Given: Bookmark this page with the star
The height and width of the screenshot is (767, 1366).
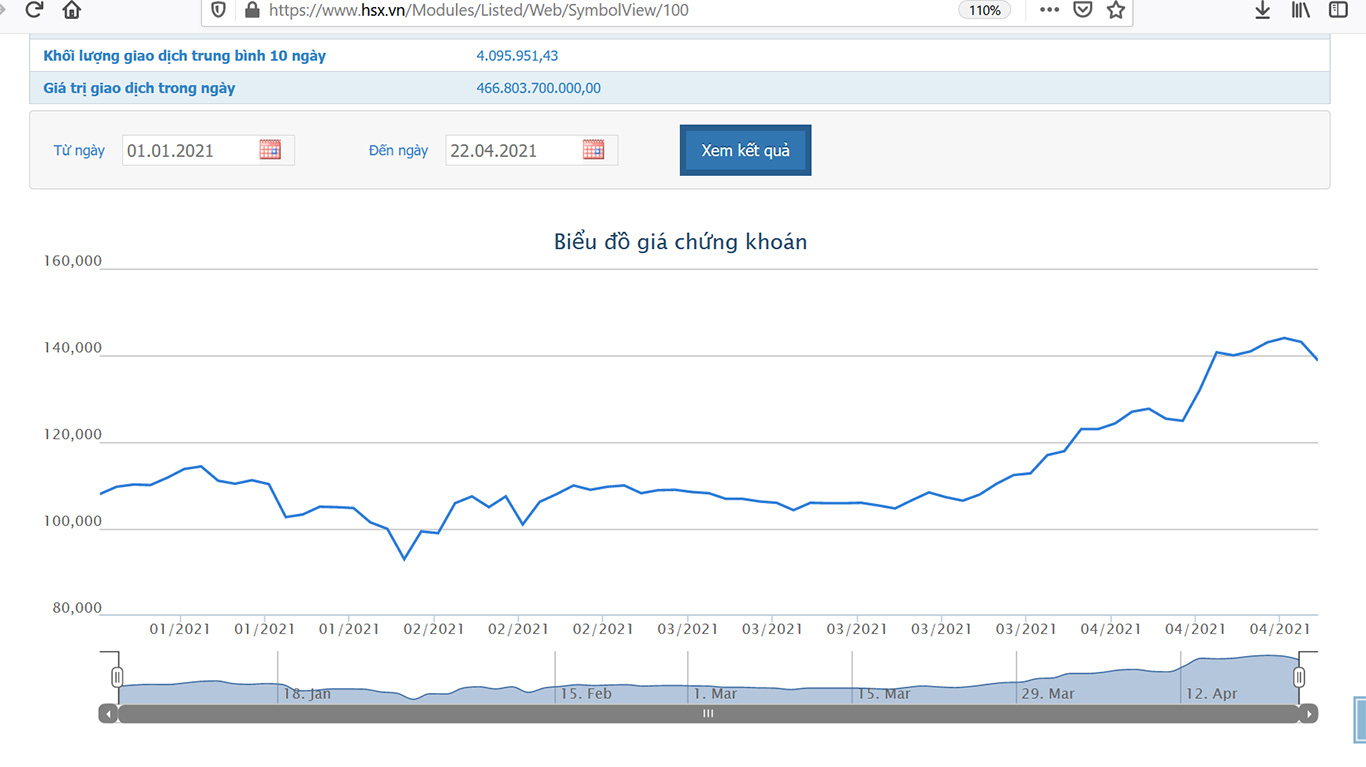Looking at the screenshot, I should (1116, 10).
